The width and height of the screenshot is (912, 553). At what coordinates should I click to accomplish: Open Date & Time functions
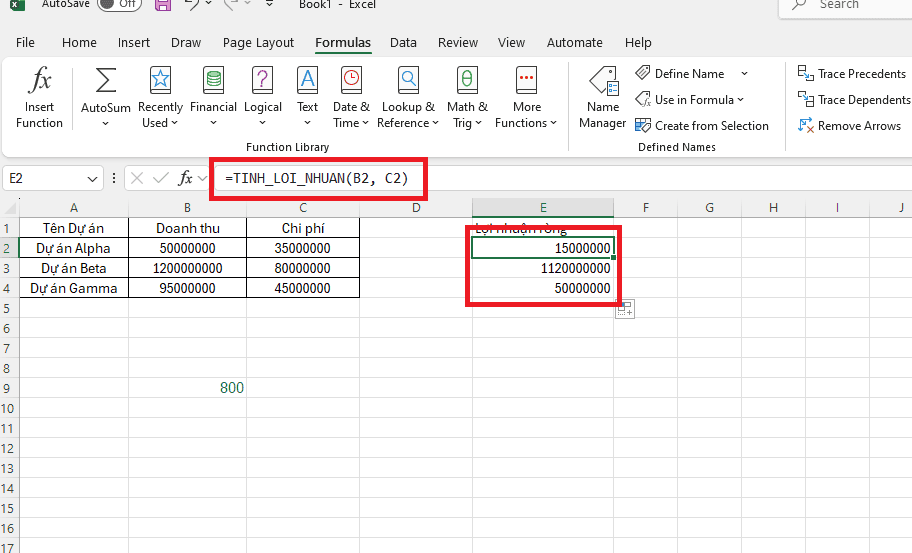pyautogui.click(x=351, y=97)
